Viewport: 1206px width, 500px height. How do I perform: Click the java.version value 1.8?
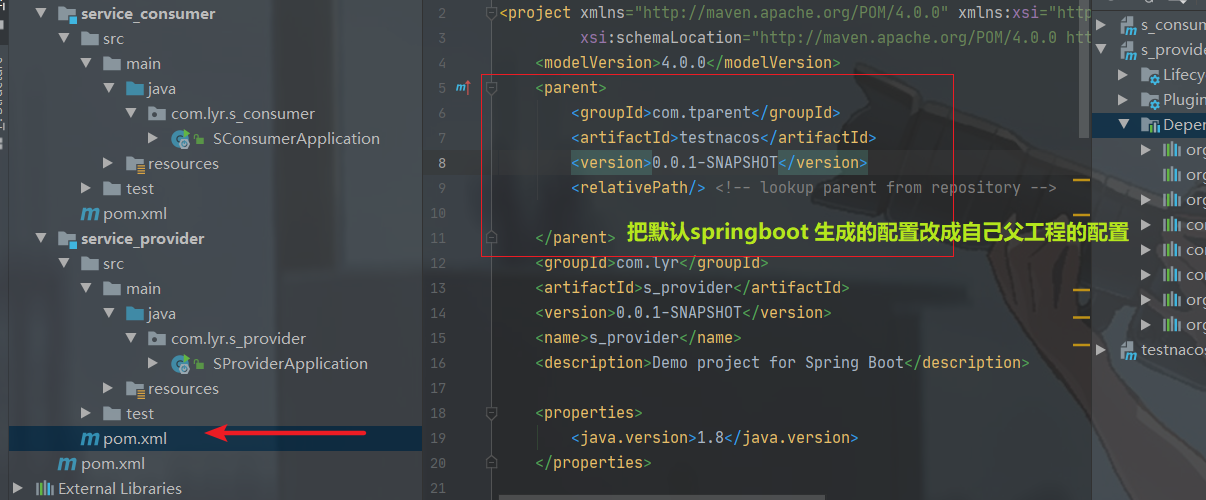coord(709,438)
